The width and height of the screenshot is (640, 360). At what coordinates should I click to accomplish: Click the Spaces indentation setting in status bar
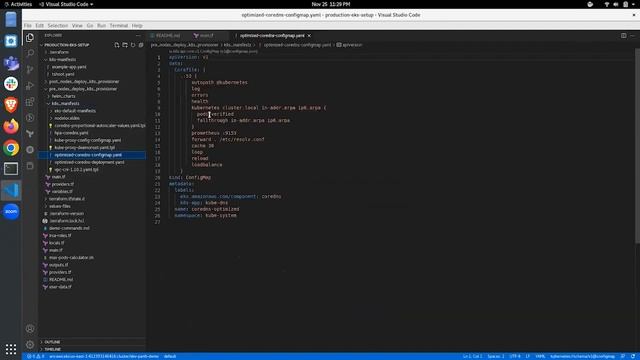click(496, 356)
